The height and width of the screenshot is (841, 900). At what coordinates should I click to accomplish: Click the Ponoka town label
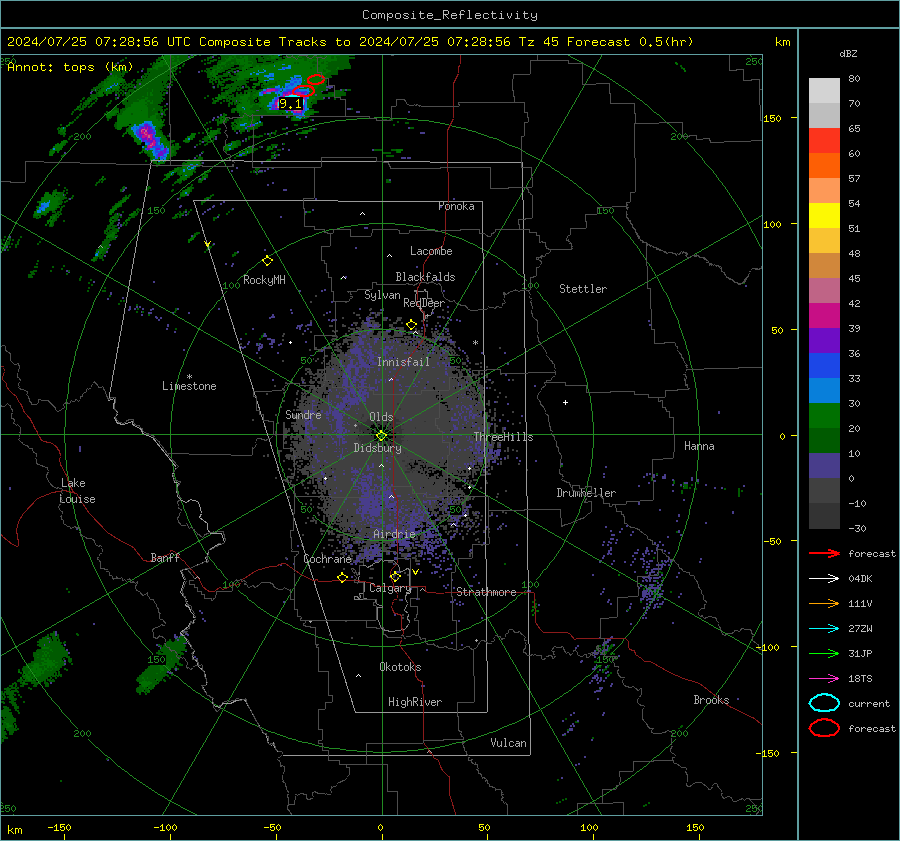click(456, 206)
